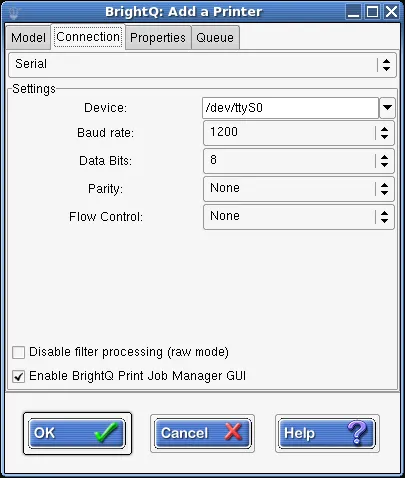Minimize the Add a Printer window
The image size is (405, 478).
353,12
